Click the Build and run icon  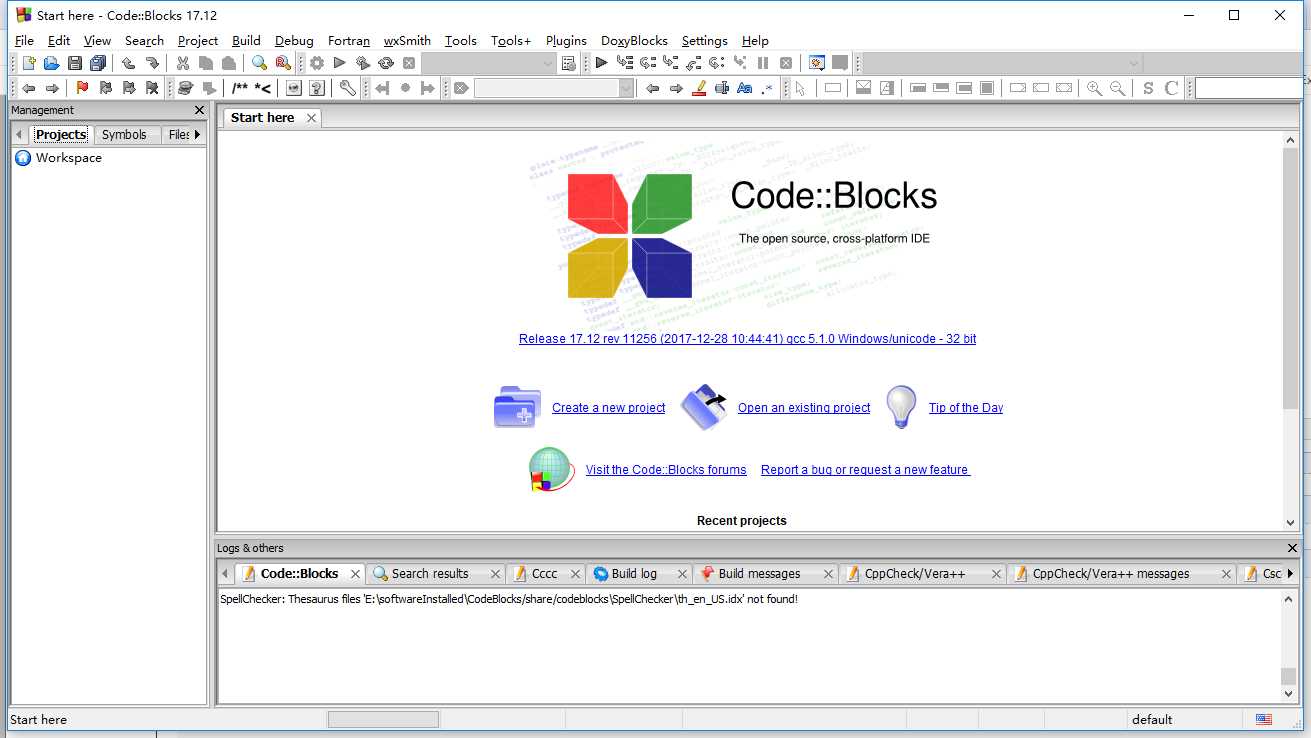pos(363,63)
